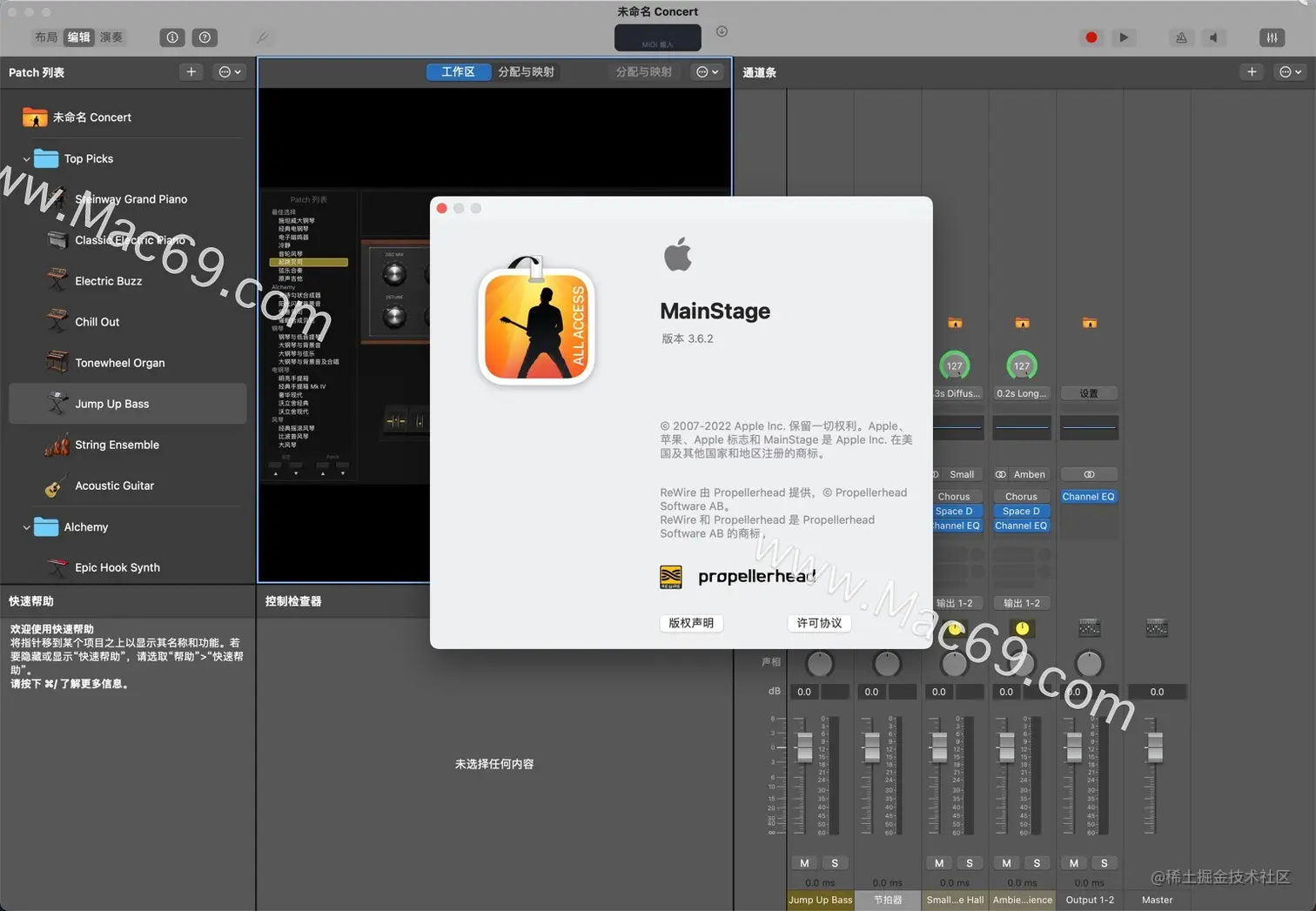Click the propellerhead logo icon
Screen dimensions: 1316x911
coord(671,576)
